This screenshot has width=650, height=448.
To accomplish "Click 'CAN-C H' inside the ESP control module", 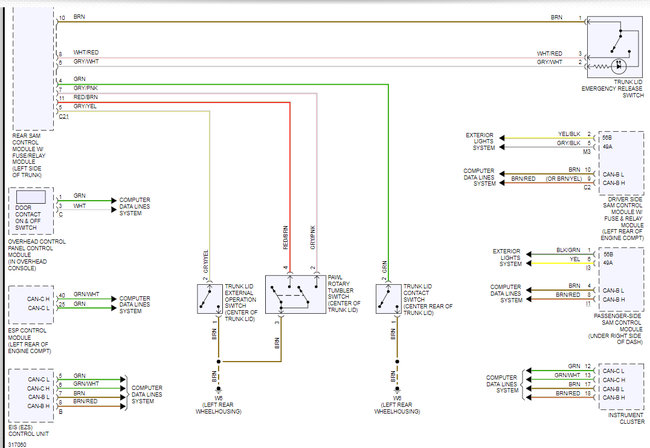I will pos(38,299).
